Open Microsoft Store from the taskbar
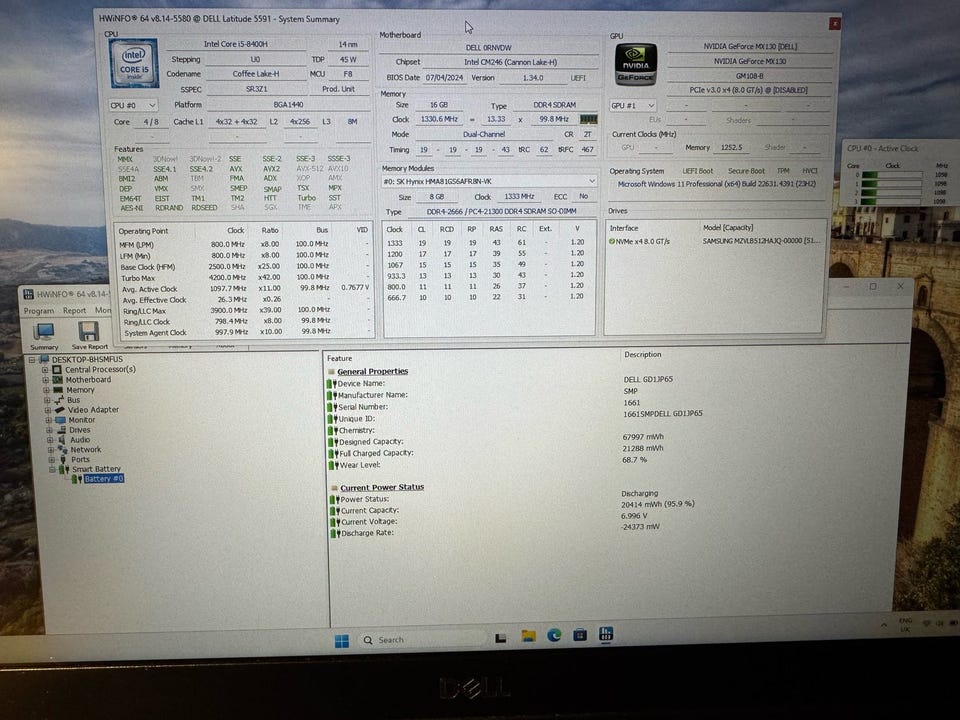960x720 pixels. coord(580,635)
